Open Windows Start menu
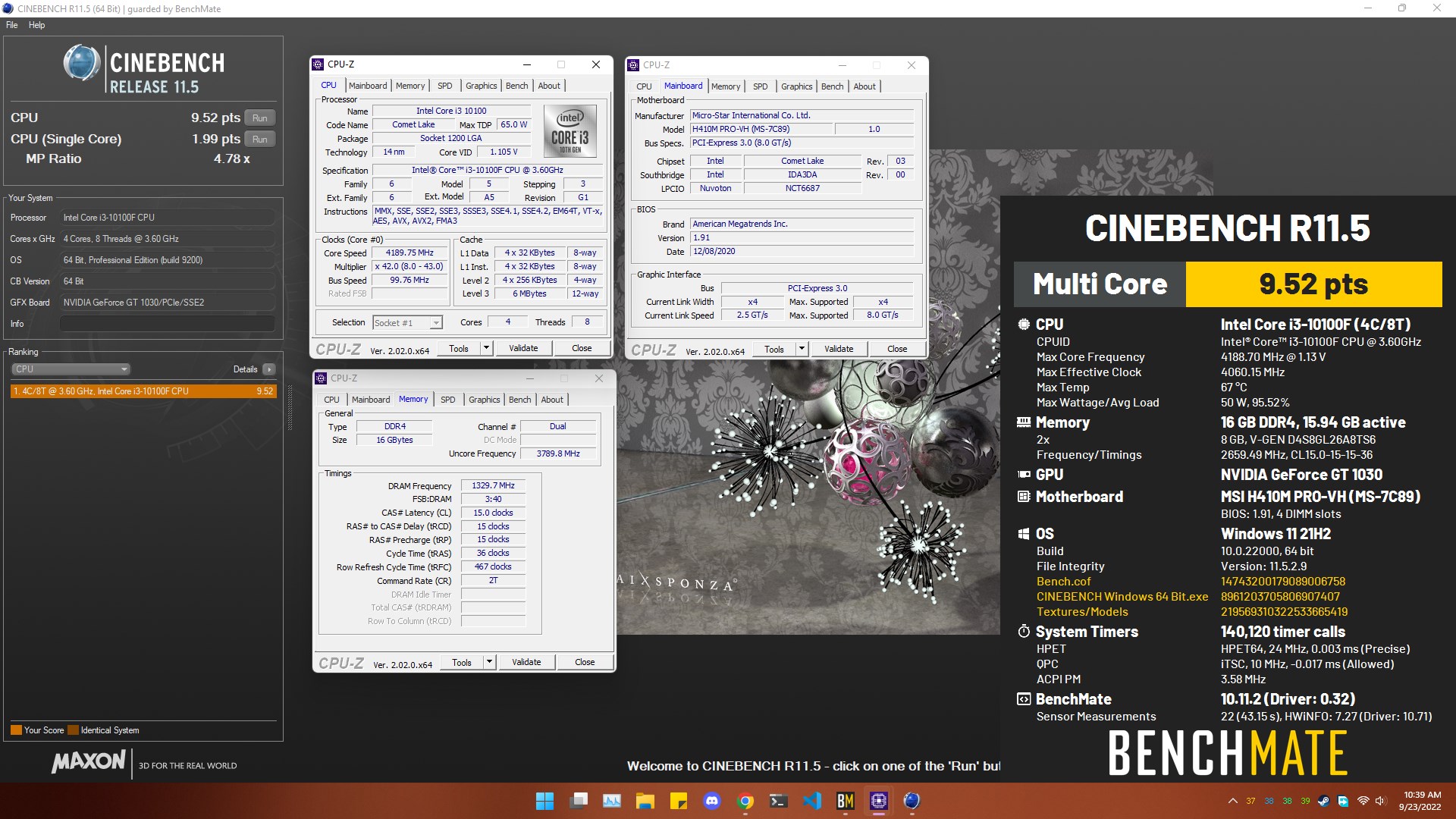Viewport: 1456px width, 819px height. (x=544, y=801)
